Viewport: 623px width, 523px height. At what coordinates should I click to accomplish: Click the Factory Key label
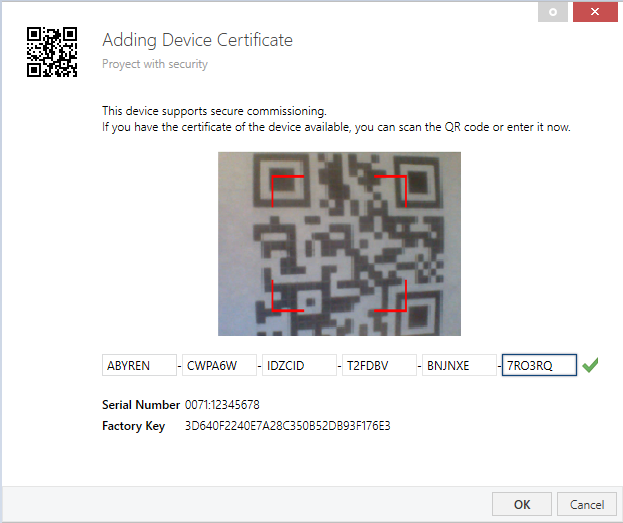tap(134, 426)
